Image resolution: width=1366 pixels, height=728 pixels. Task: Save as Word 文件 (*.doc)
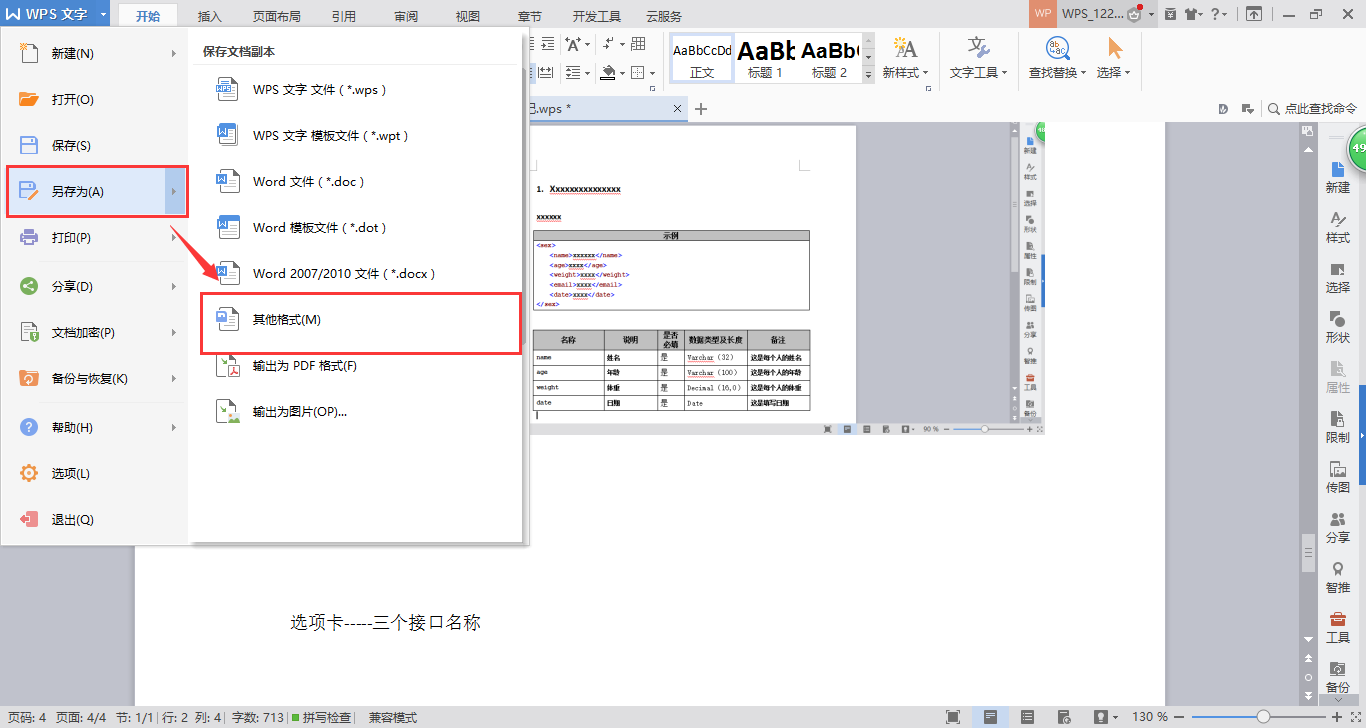click(x=358, y=181)
